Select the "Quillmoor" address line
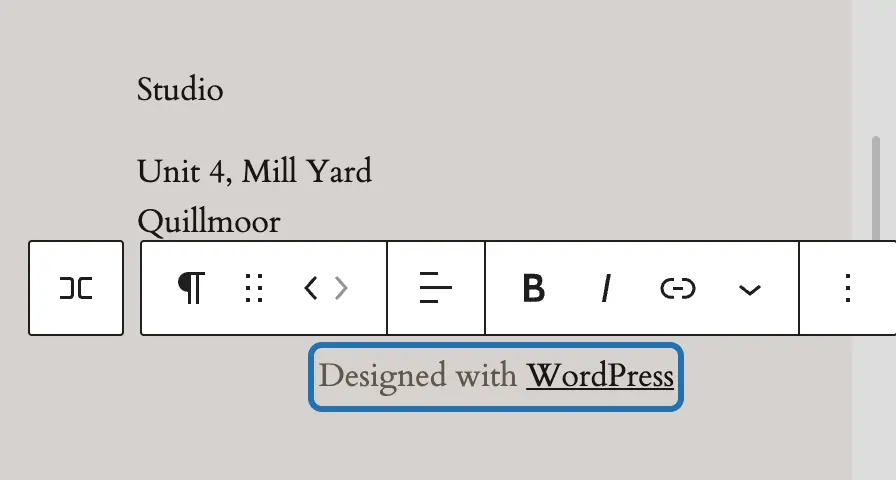The width and height of the screenshot is (896, 480). click(209, 222)
